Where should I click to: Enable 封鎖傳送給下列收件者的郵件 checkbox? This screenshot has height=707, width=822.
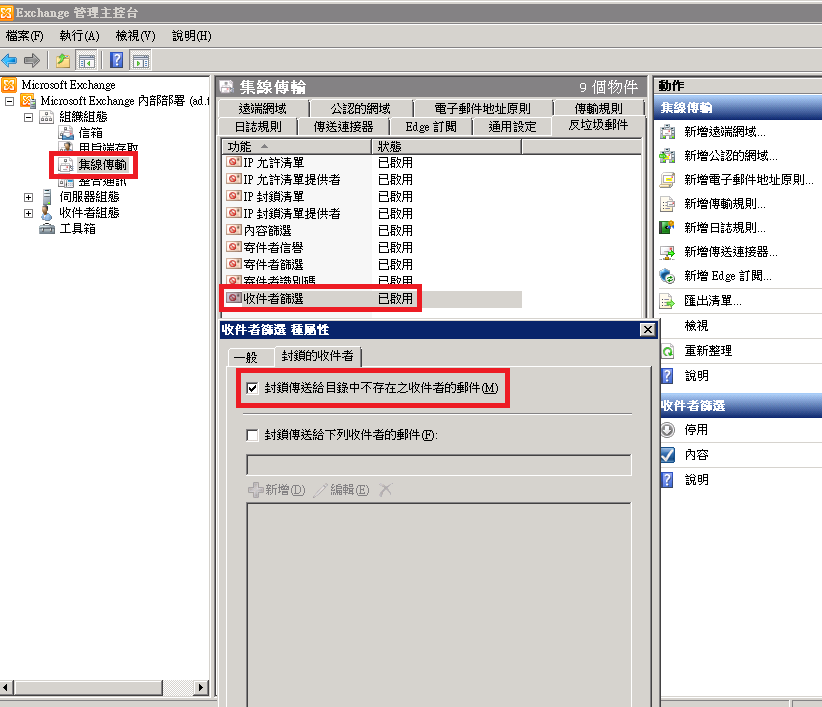pyautogui.click(x=252, y=435)
